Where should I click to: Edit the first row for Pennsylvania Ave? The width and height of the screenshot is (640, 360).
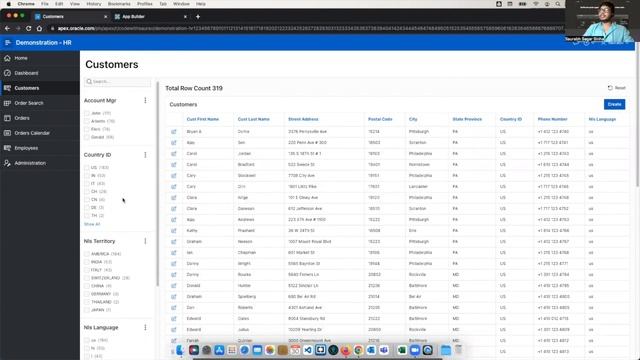[x=173, y=132]
